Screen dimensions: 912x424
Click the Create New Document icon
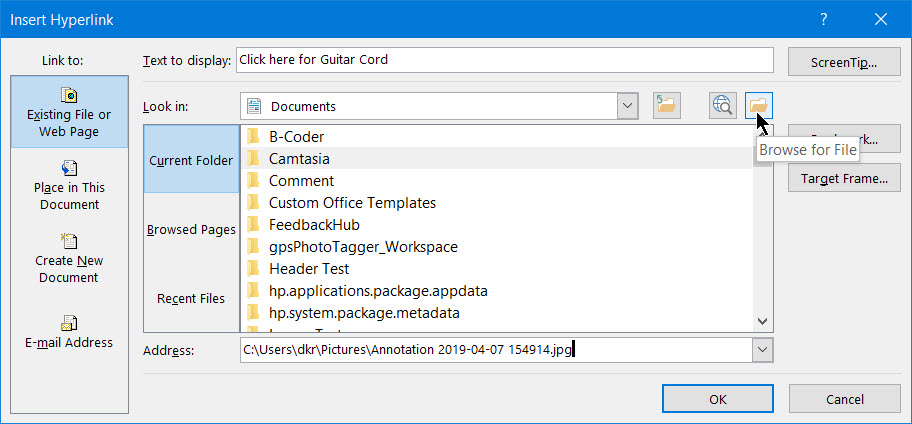(69, 241)
